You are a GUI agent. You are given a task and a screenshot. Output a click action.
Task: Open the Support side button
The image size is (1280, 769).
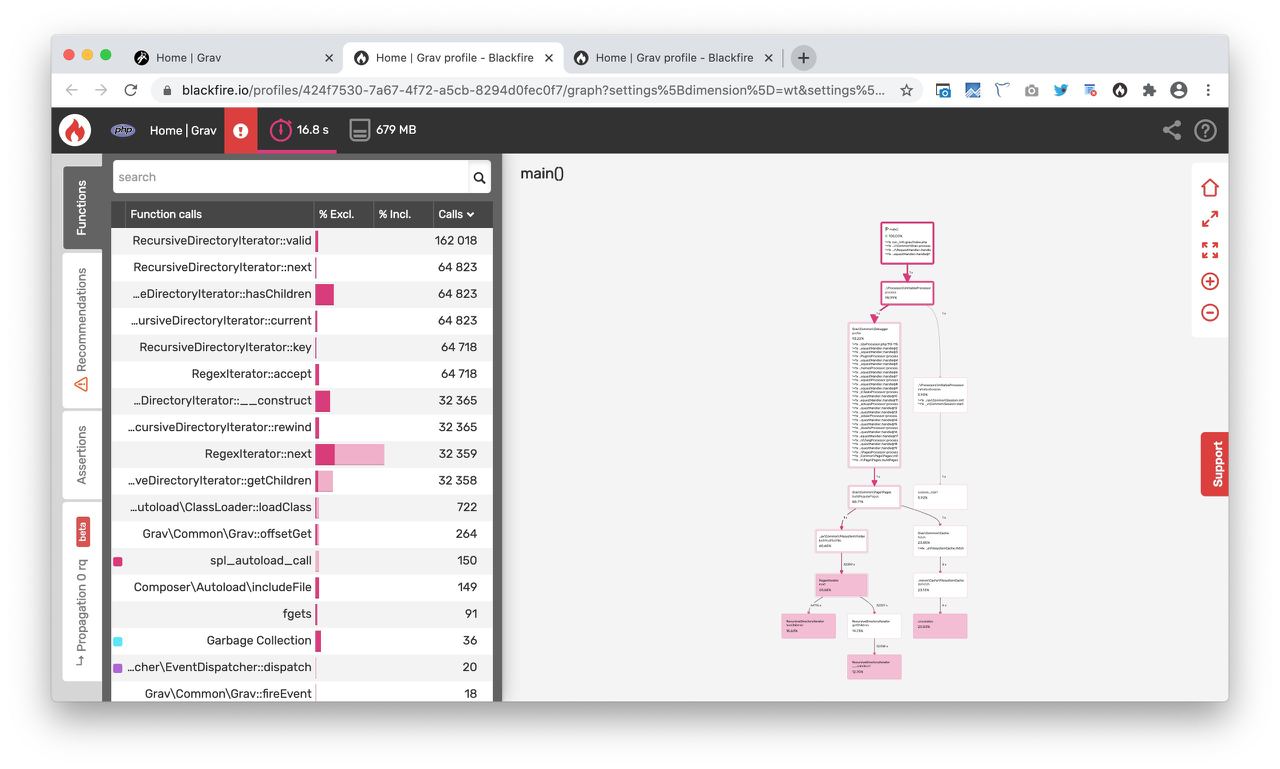pyautogui.click(x=1215, y=464)
